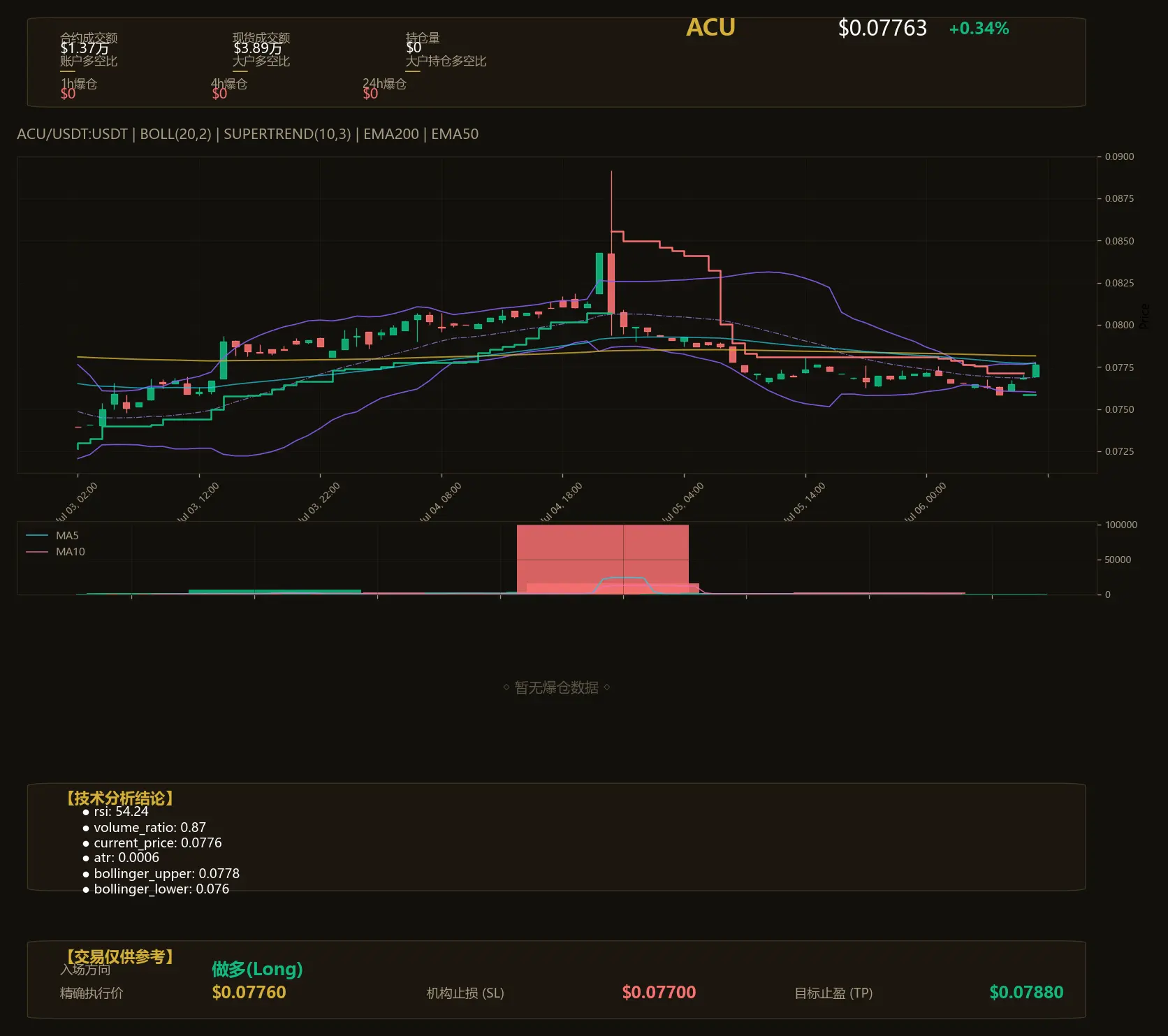
Task: Click the 0.0875 price axis tick
Action: (x=1119, y=198)
